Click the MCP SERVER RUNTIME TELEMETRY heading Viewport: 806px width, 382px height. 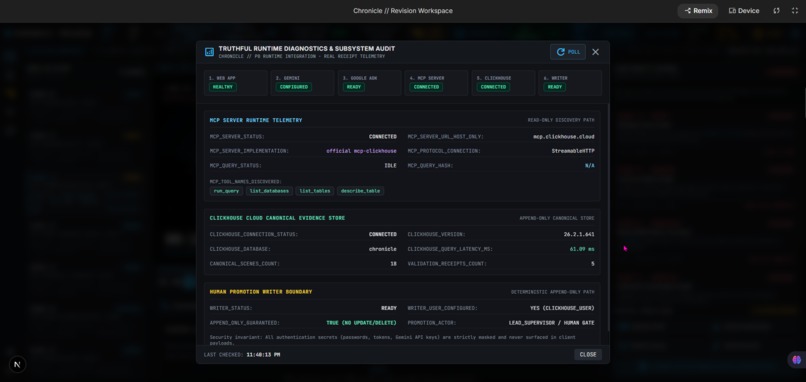click(256, 120)
